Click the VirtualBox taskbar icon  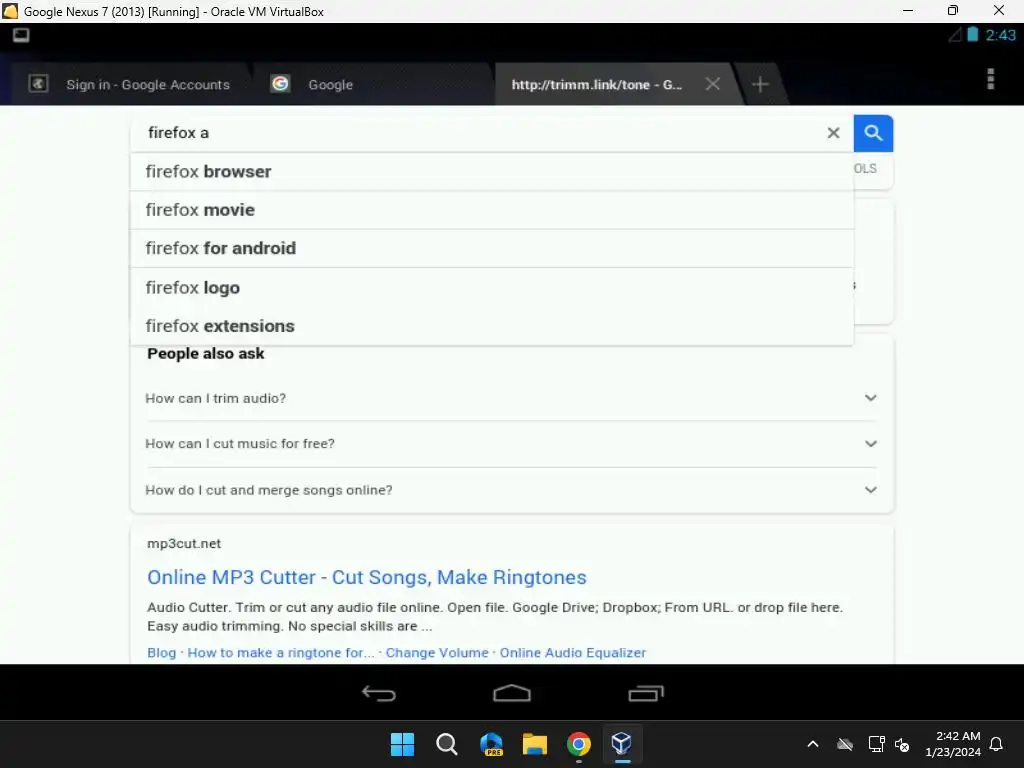tap(622, 744)
